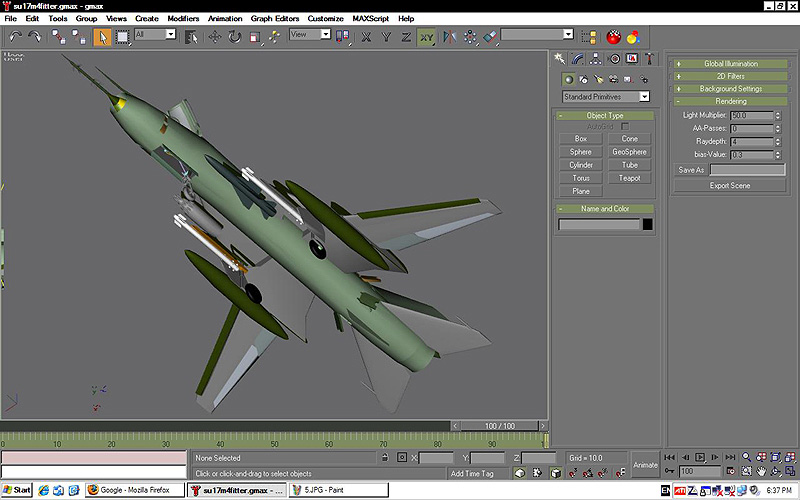Collapse the Rendering rollout
Viewport: 800px width, 500px height.
[730, 101]
